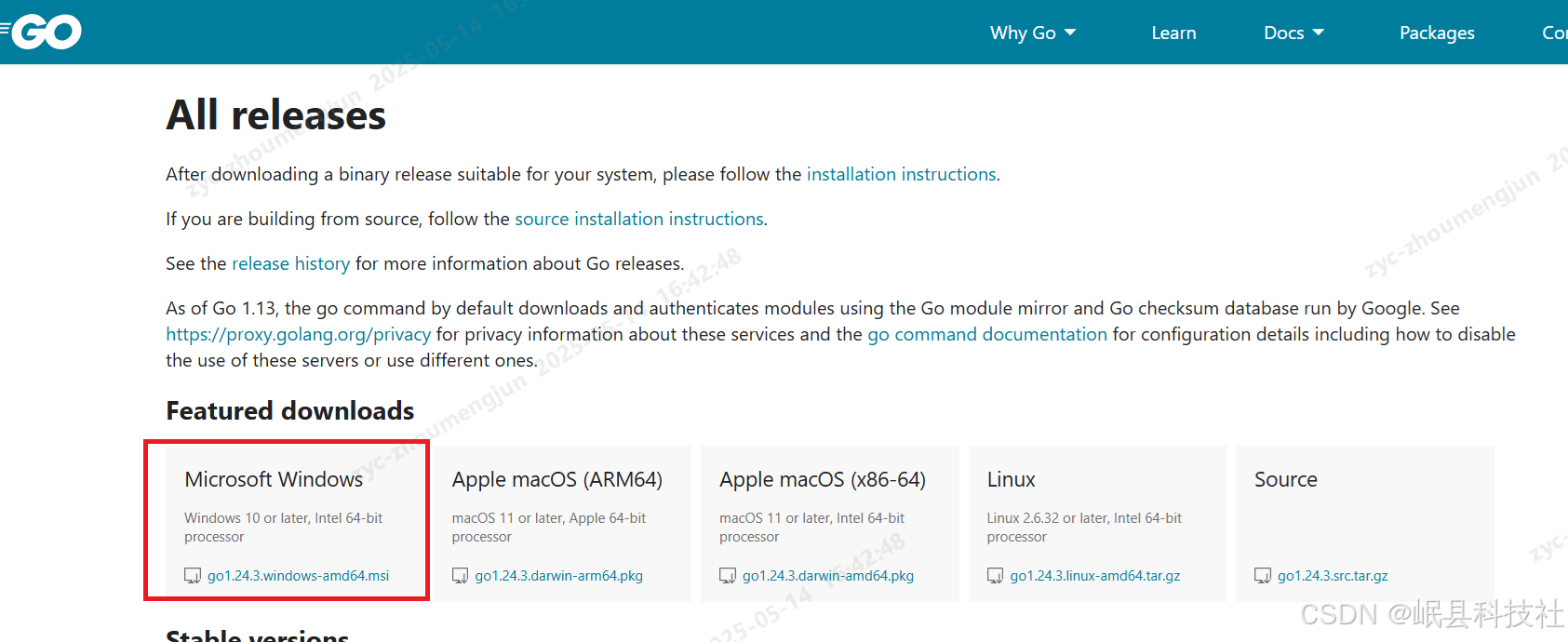Open the release history link
Screen dimensions: 1568x642
click(x=290, y=263)
